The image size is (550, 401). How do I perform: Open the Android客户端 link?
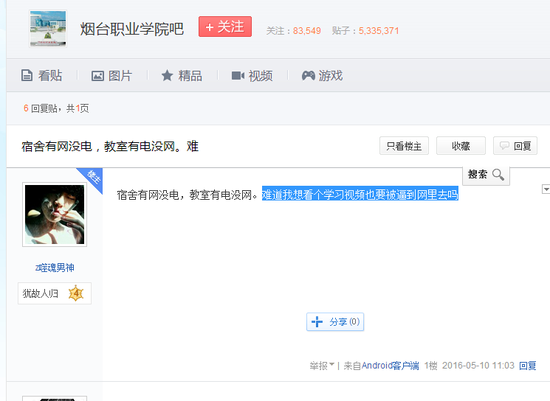pos(390,366)
